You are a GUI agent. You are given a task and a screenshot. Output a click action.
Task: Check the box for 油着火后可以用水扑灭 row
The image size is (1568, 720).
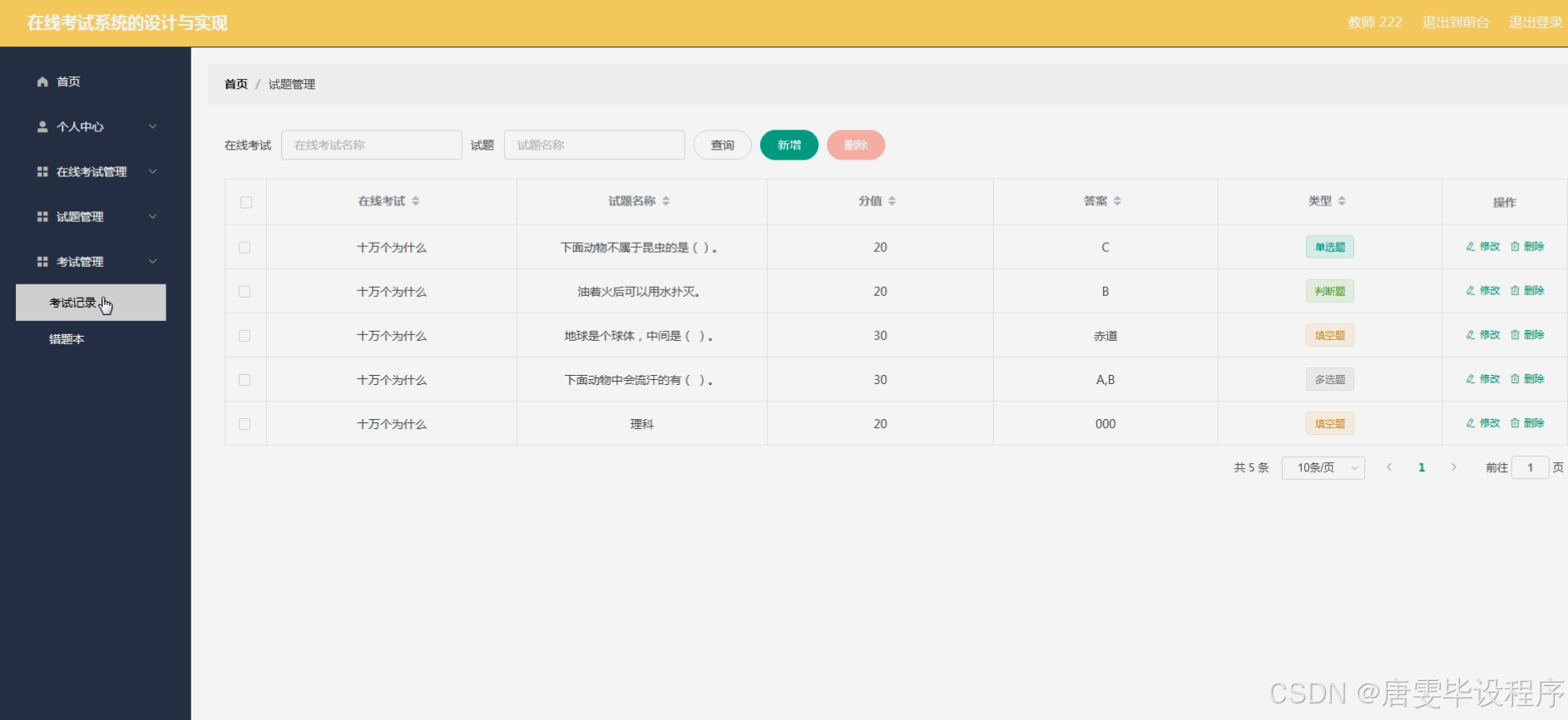coord(245,291)
